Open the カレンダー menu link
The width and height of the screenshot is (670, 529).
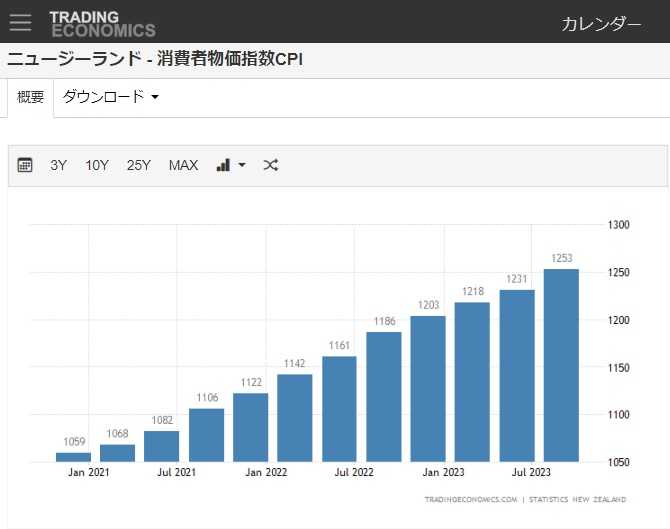tap(601, 24)
